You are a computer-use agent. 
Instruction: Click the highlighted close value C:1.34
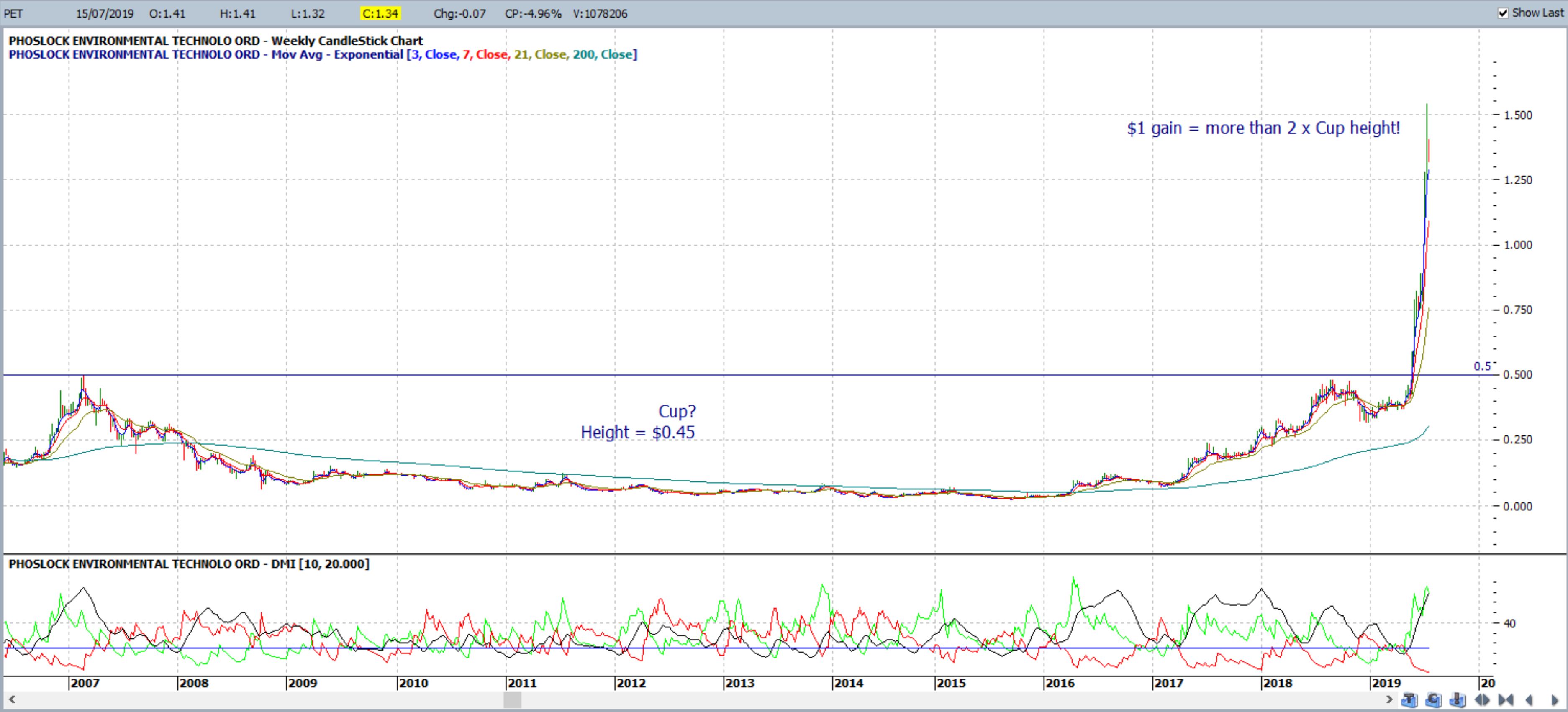(x=380, y=13)
